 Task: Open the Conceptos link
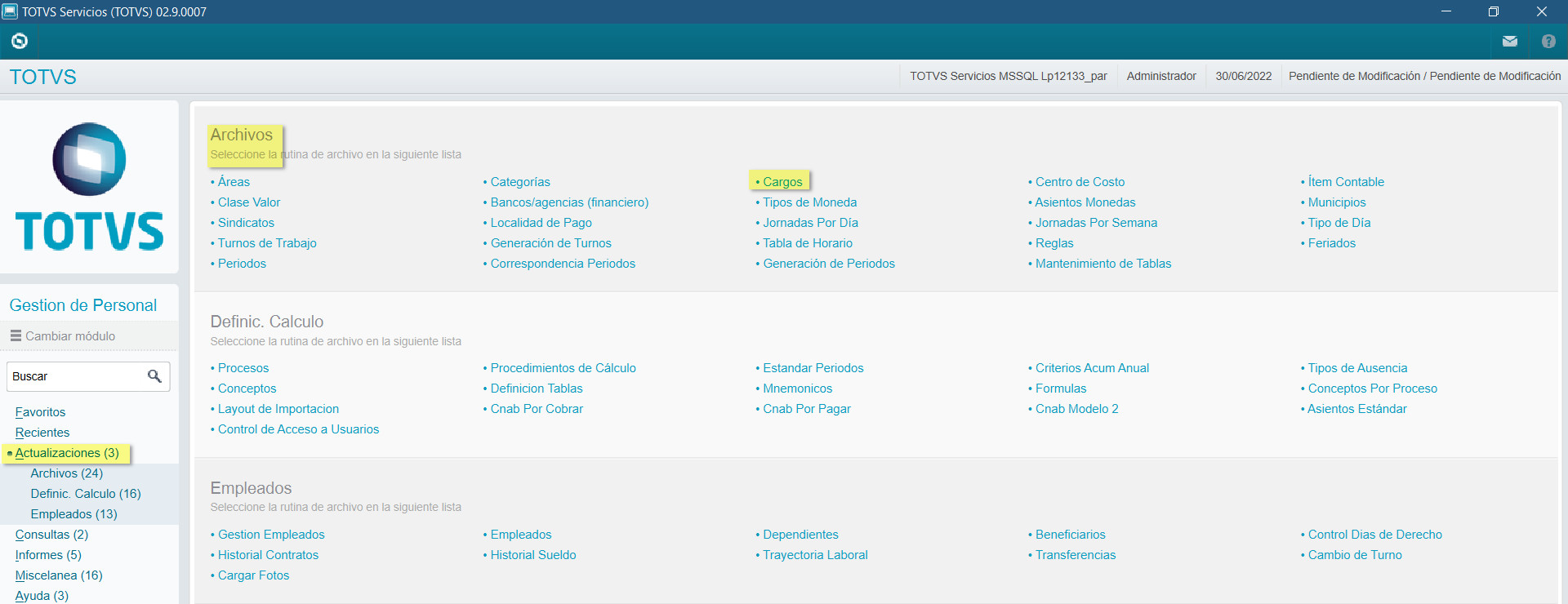coord(247,389)
